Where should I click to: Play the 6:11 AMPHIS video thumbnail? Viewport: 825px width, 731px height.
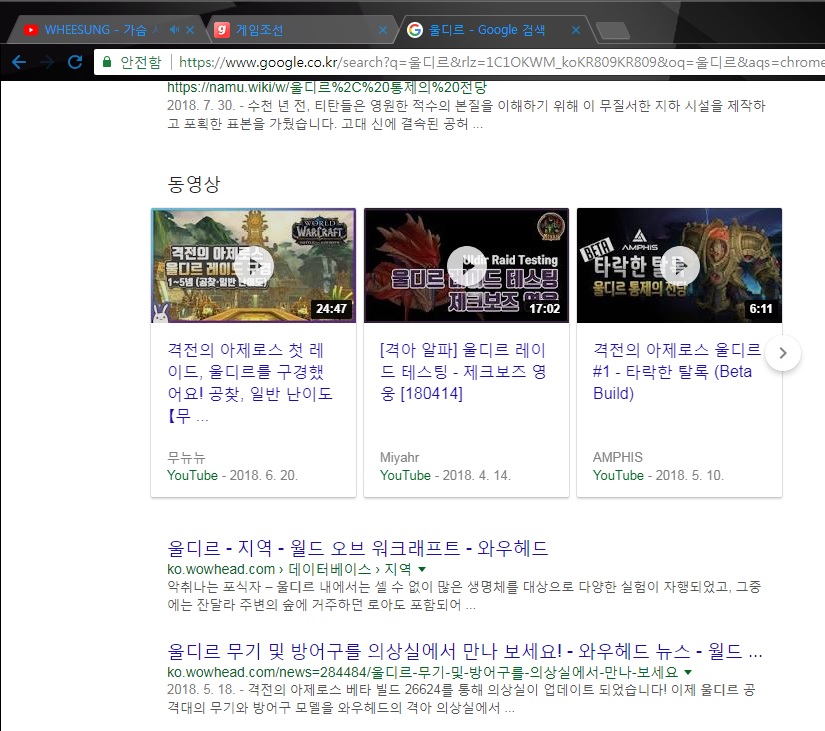click(679, 265)
